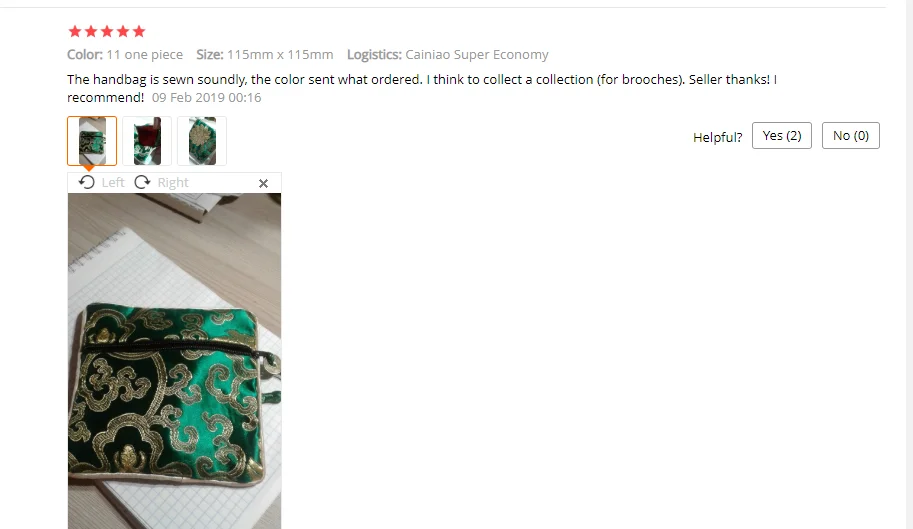This screenshot has width=913, height=529.
Task: Click the vertical page scrollbar
Action: [909, 264]
